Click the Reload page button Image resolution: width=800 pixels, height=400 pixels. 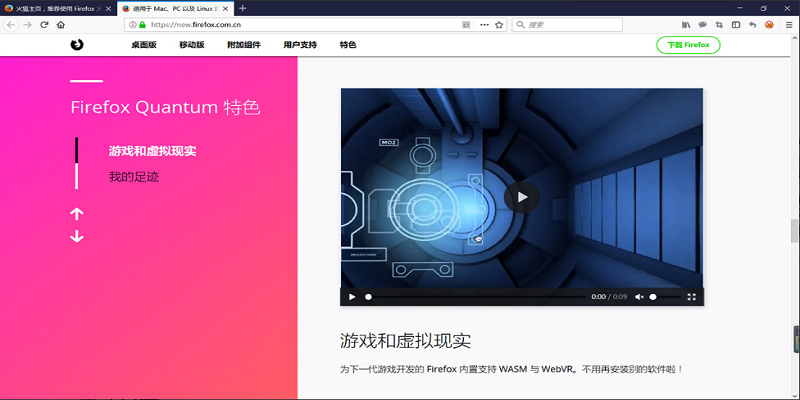click(x=44, y=24)
